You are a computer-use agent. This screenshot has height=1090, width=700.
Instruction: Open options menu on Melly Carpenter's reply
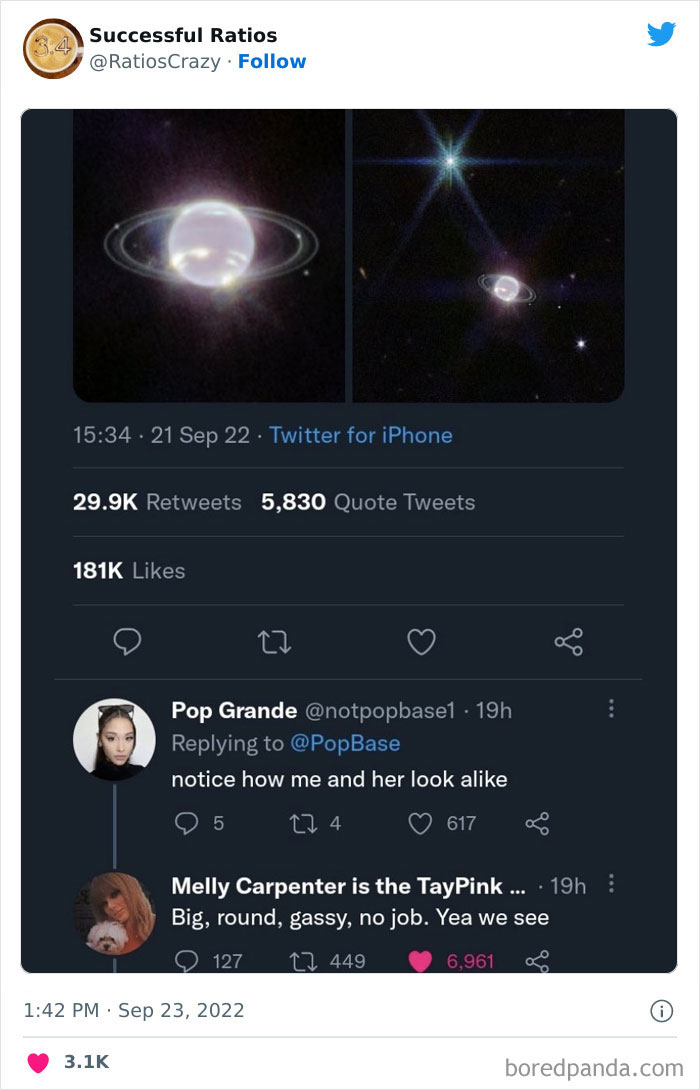[x=613, y=884]
